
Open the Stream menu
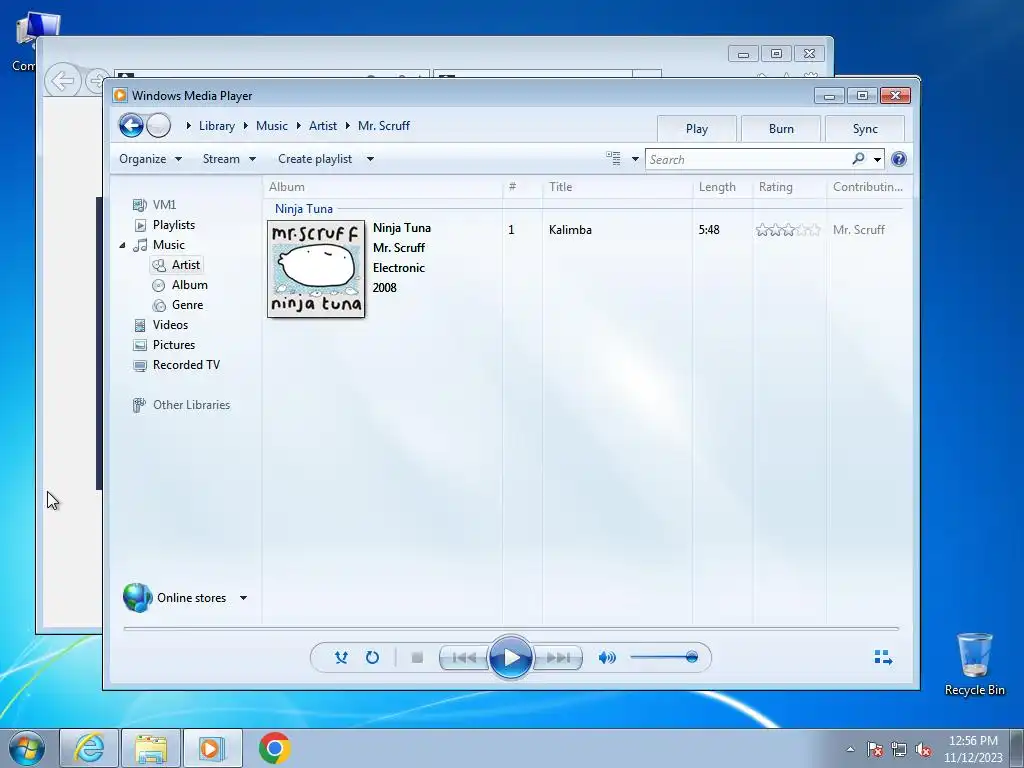coord(229,159)
